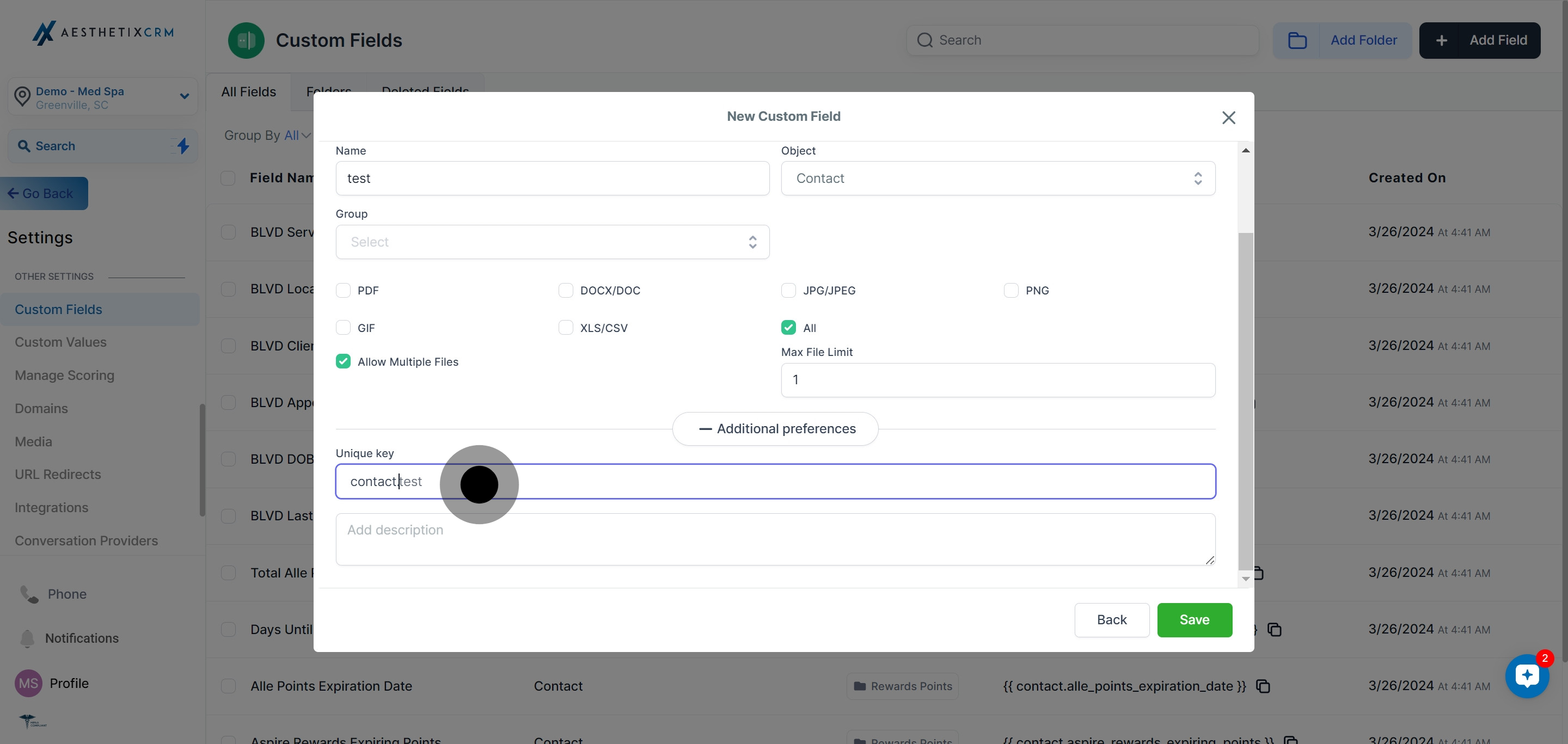This screenshot has height=744, width=1568.
Task: Open the Profile link
Action: point(69,683)
